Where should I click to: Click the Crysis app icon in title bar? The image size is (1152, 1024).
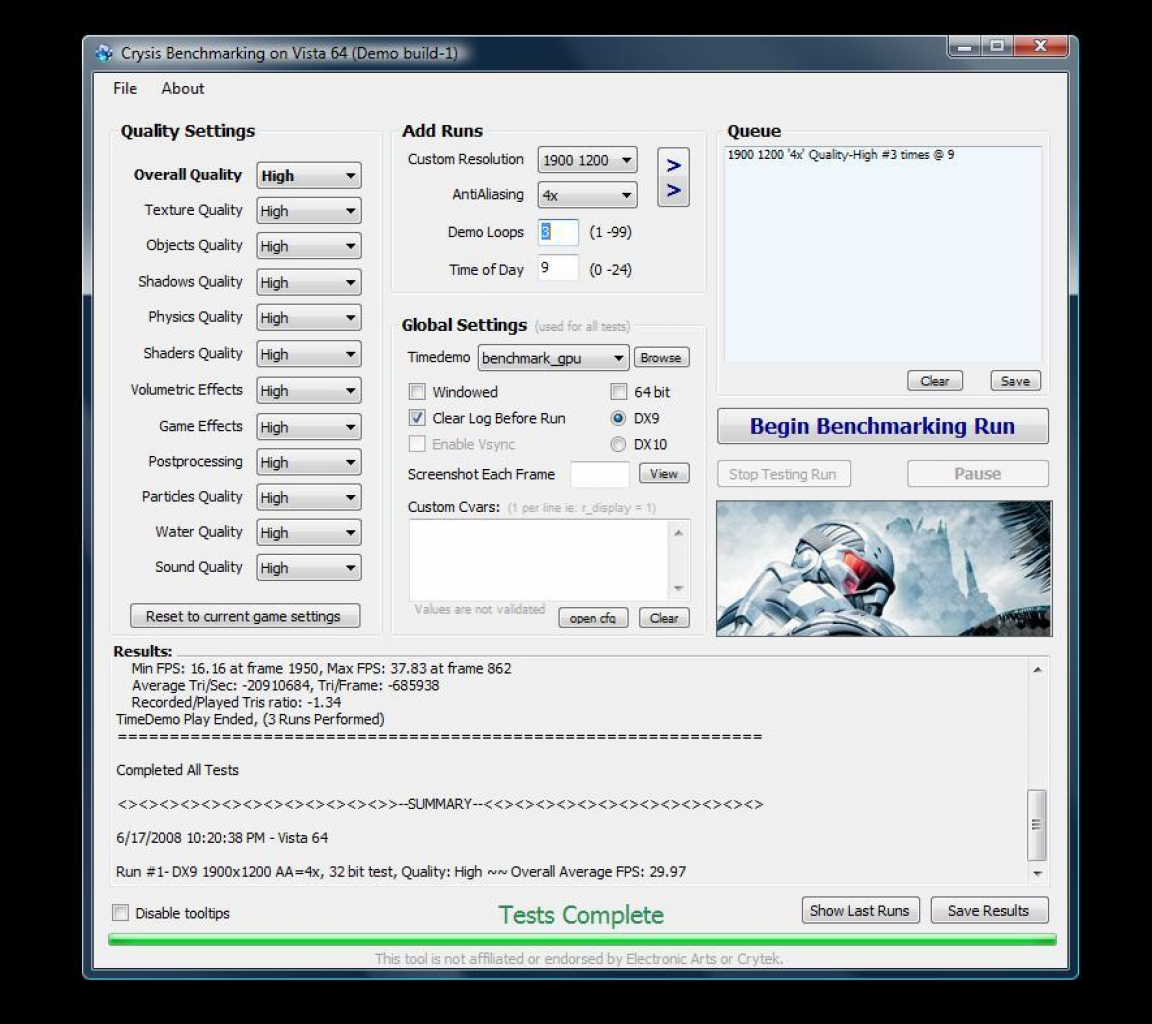click(x=104, y=53)
